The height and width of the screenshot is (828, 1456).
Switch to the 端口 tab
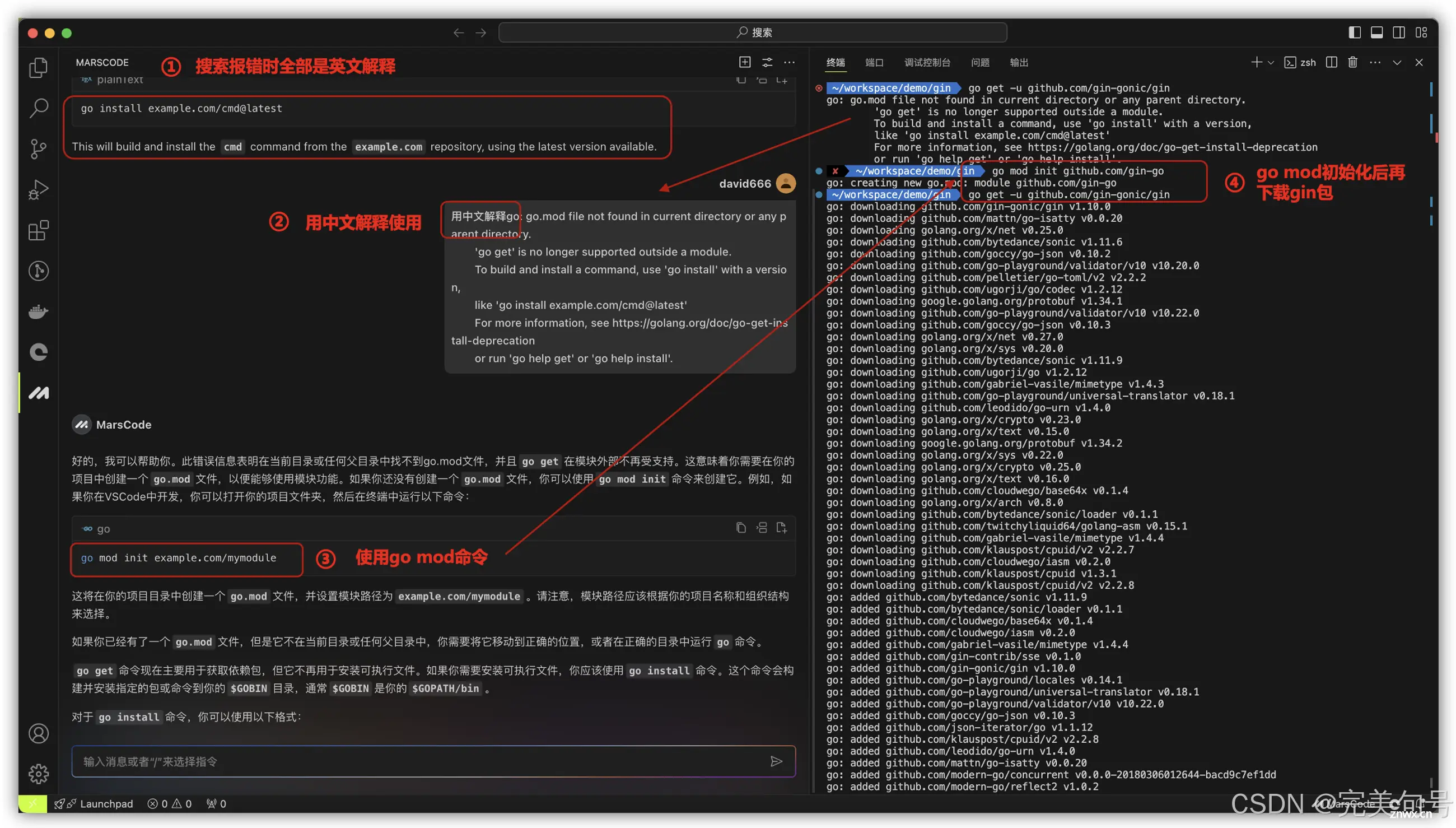coord(874,63)
